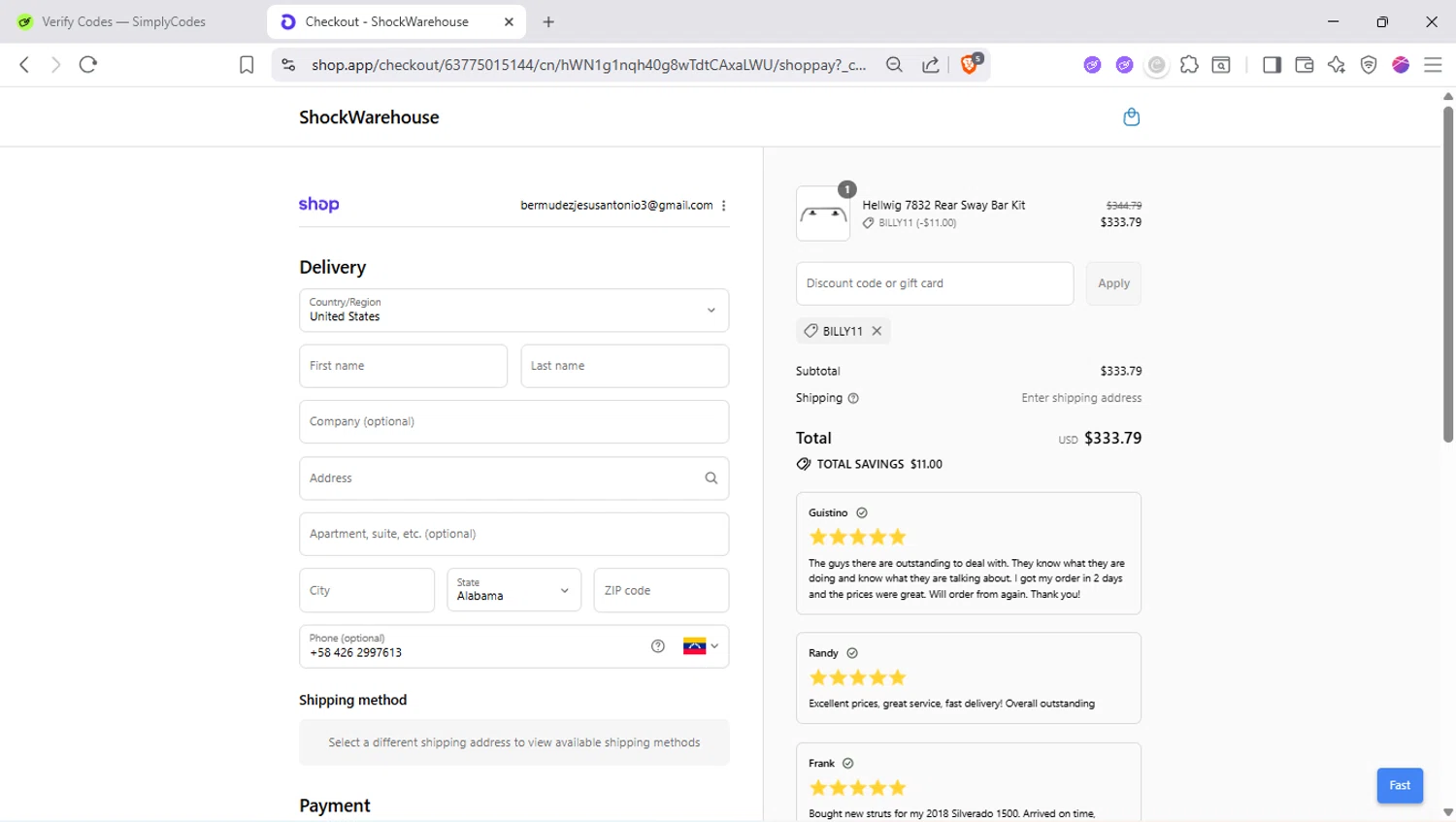Open the browser main hamburger menu

click(1433, 65)
